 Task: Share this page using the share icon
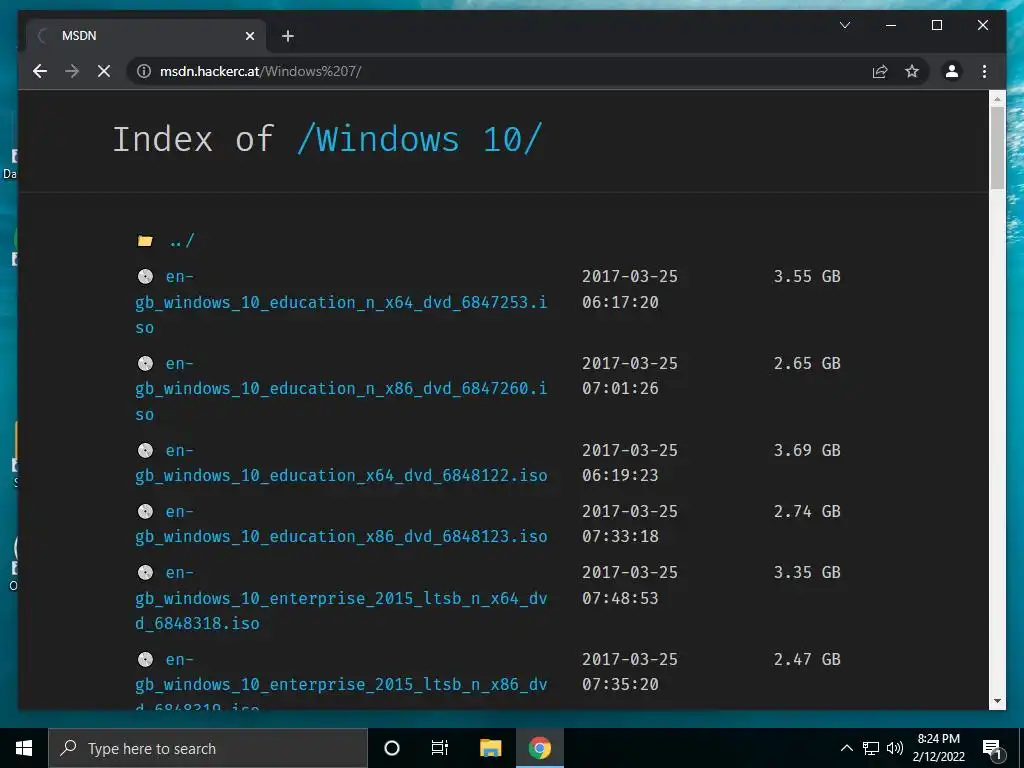point(880,71)
